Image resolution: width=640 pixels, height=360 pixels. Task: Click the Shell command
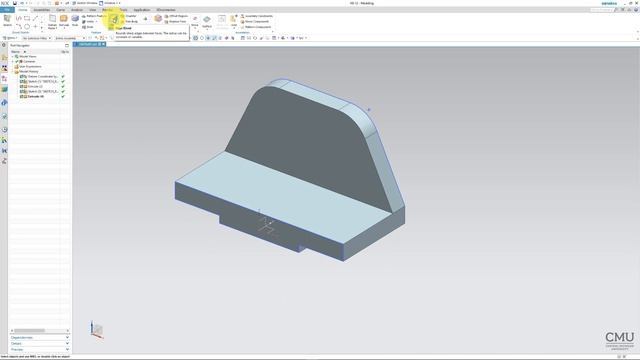[89, 27]
